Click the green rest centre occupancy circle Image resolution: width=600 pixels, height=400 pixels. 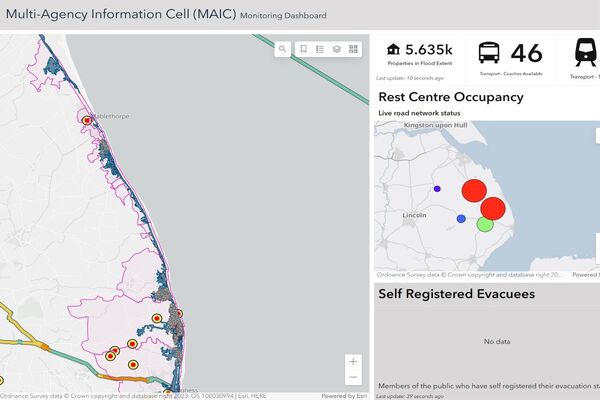(x=485, y=223)
